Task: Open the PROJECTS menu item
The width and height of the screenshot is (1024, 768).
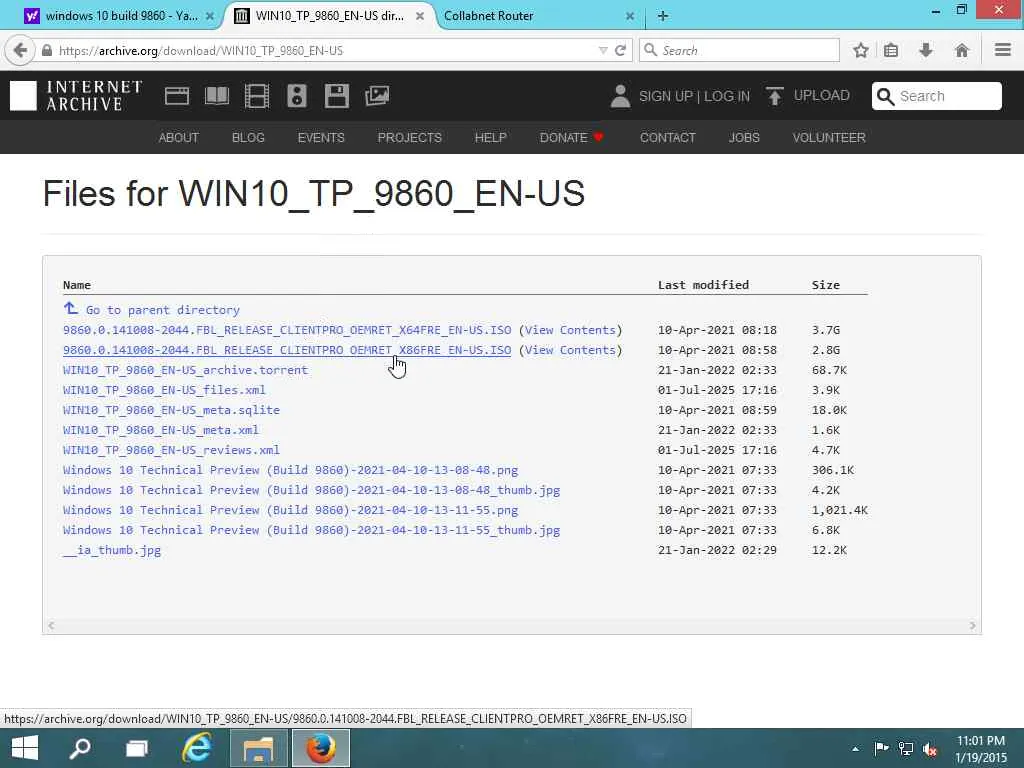Action: pos(409,138)
